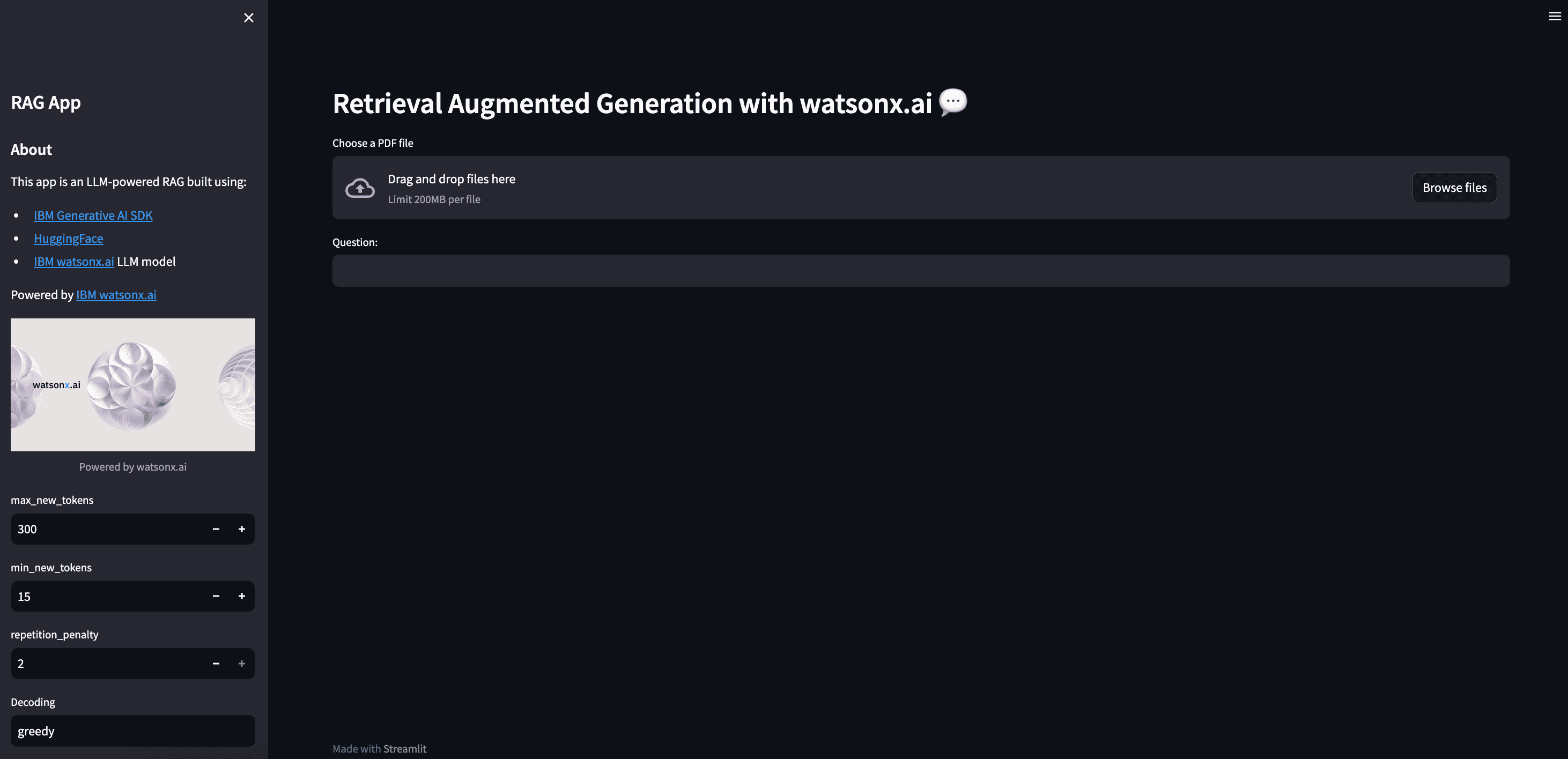
Task: Select the Decoding dropdown greedy option
Action: pyautogui.click(x=132, y=730)
